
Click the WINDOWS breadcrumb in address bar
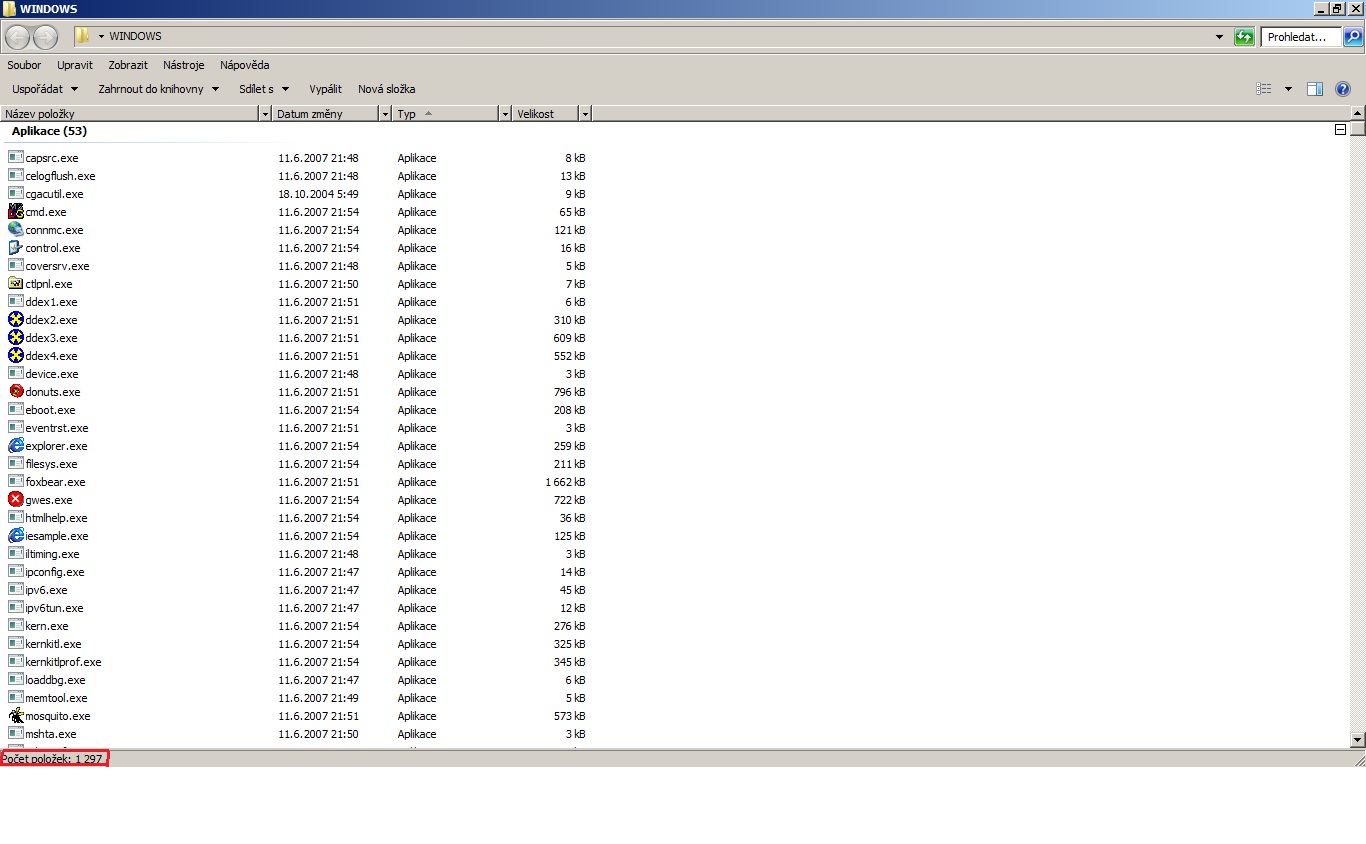(135, 37)
